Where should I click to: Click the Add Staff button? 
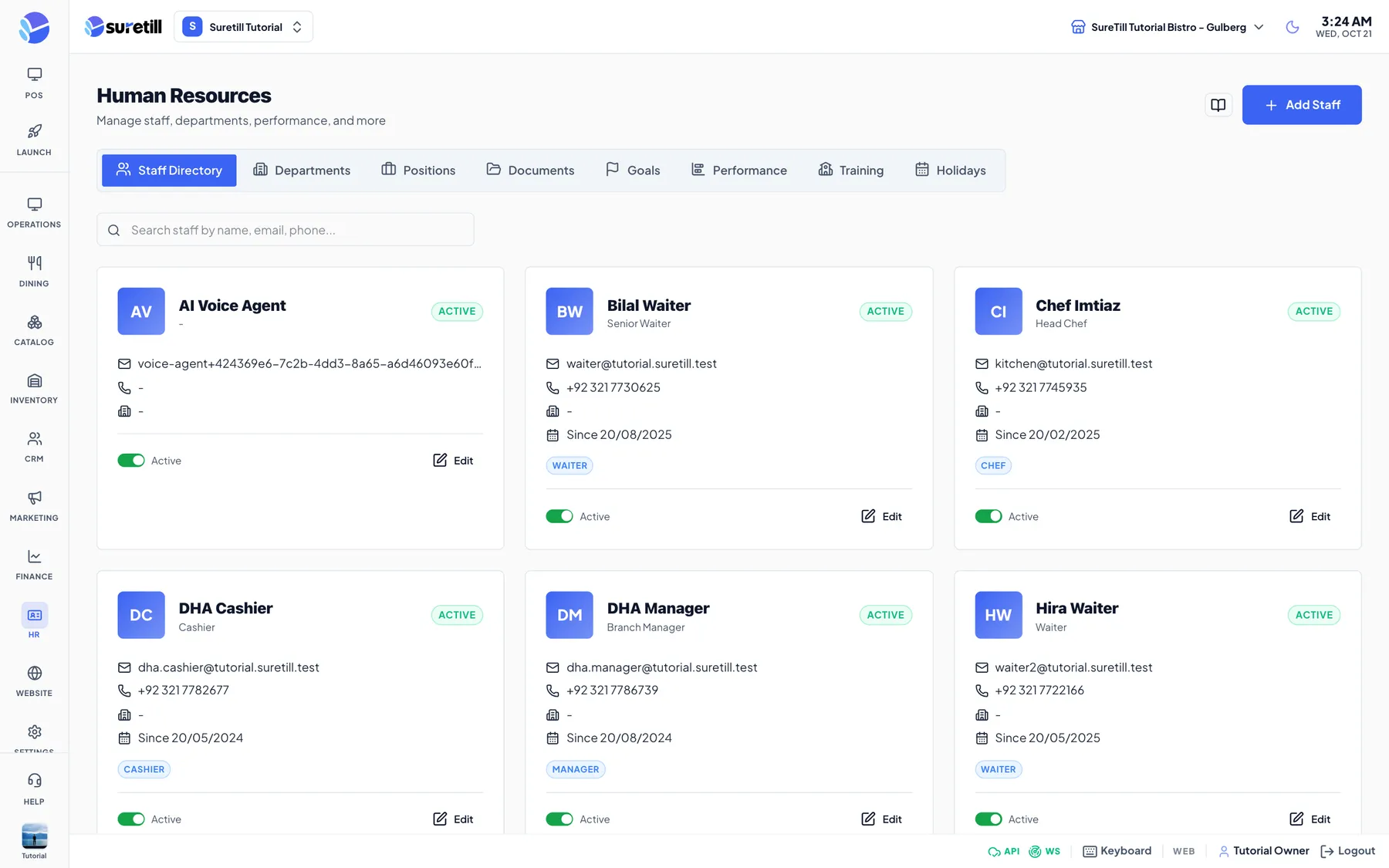pos(1302,105)
